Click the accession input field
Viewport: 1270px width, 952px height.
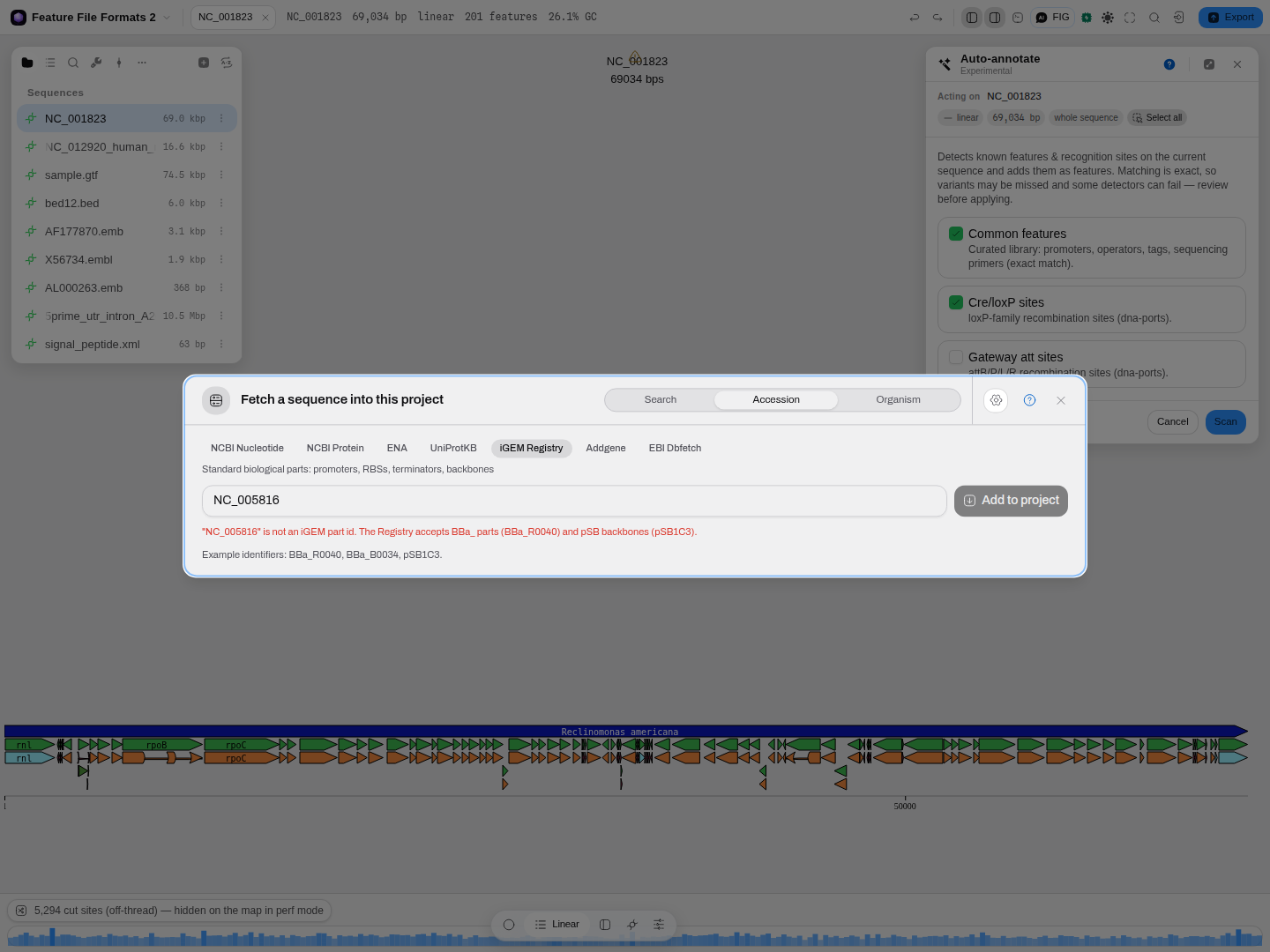tap(574, 501)
